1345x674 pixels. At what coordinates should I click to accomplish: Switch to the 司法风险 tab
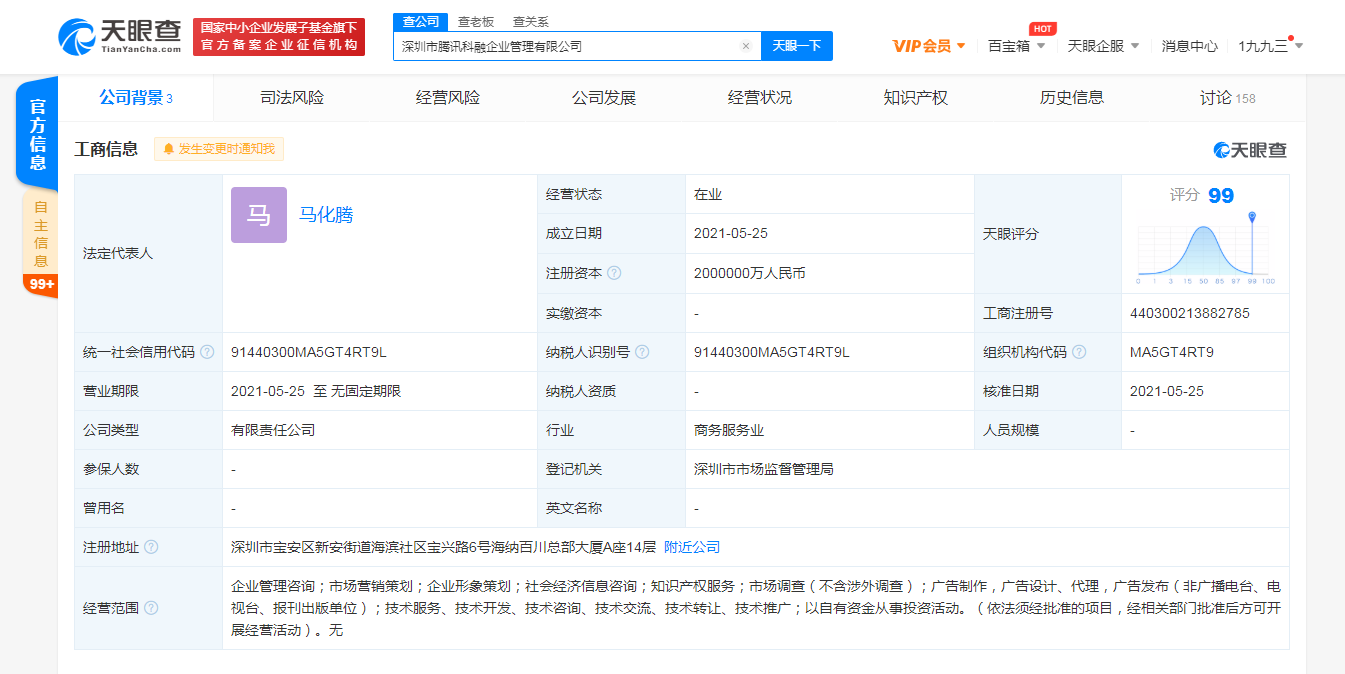tap(291, 97)
